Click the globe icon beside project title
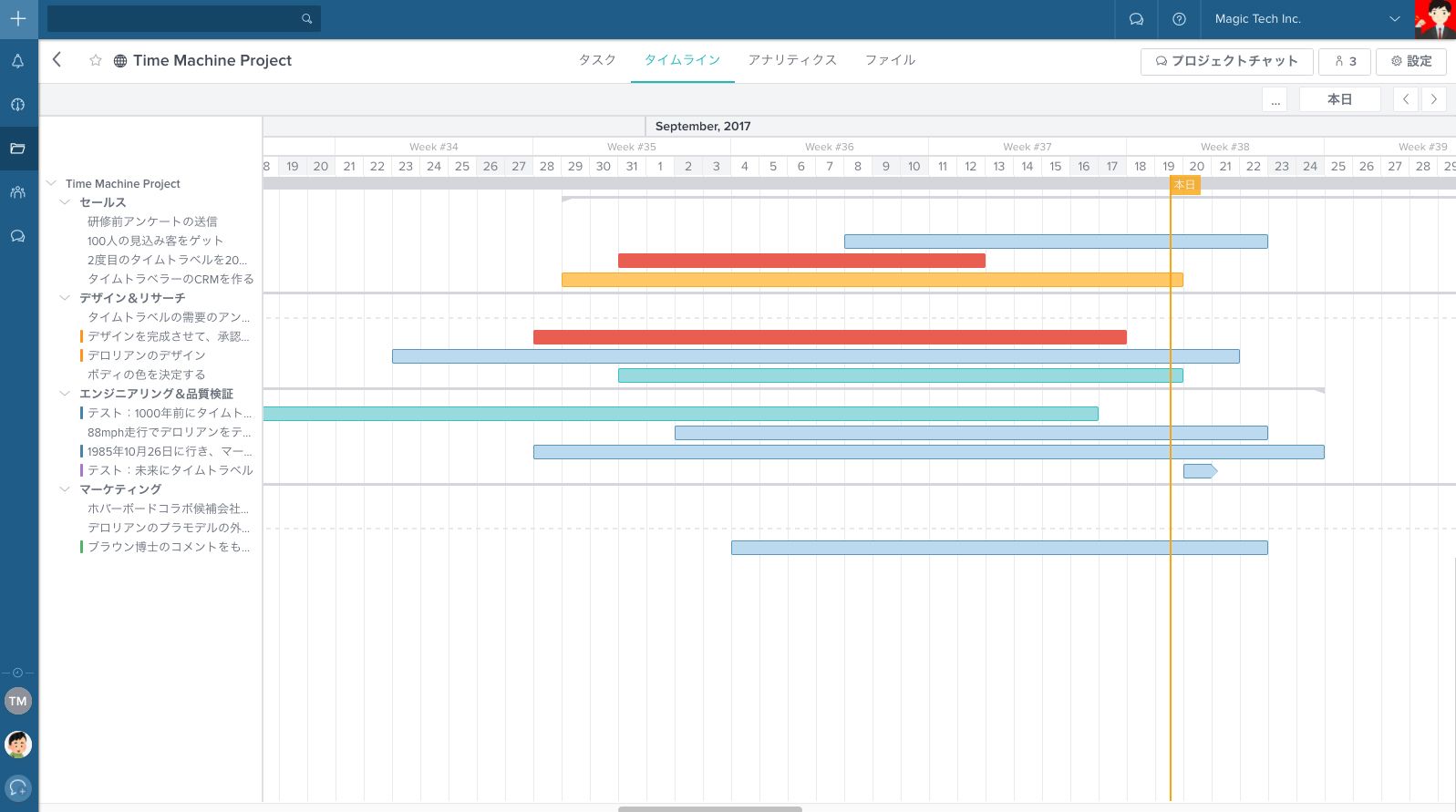This screenshot has width=1456, height=812. tap(120, 61)
